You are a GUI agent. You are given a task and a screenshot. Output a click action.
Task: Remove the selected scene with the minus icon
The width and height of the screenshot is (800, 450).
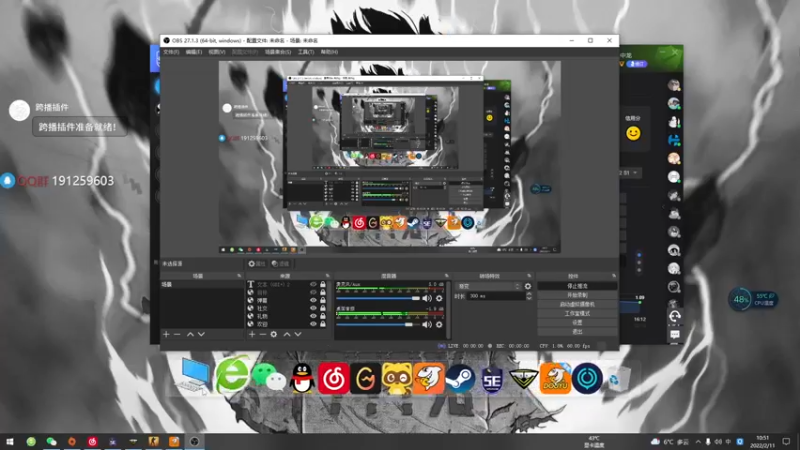coord(177,334)
